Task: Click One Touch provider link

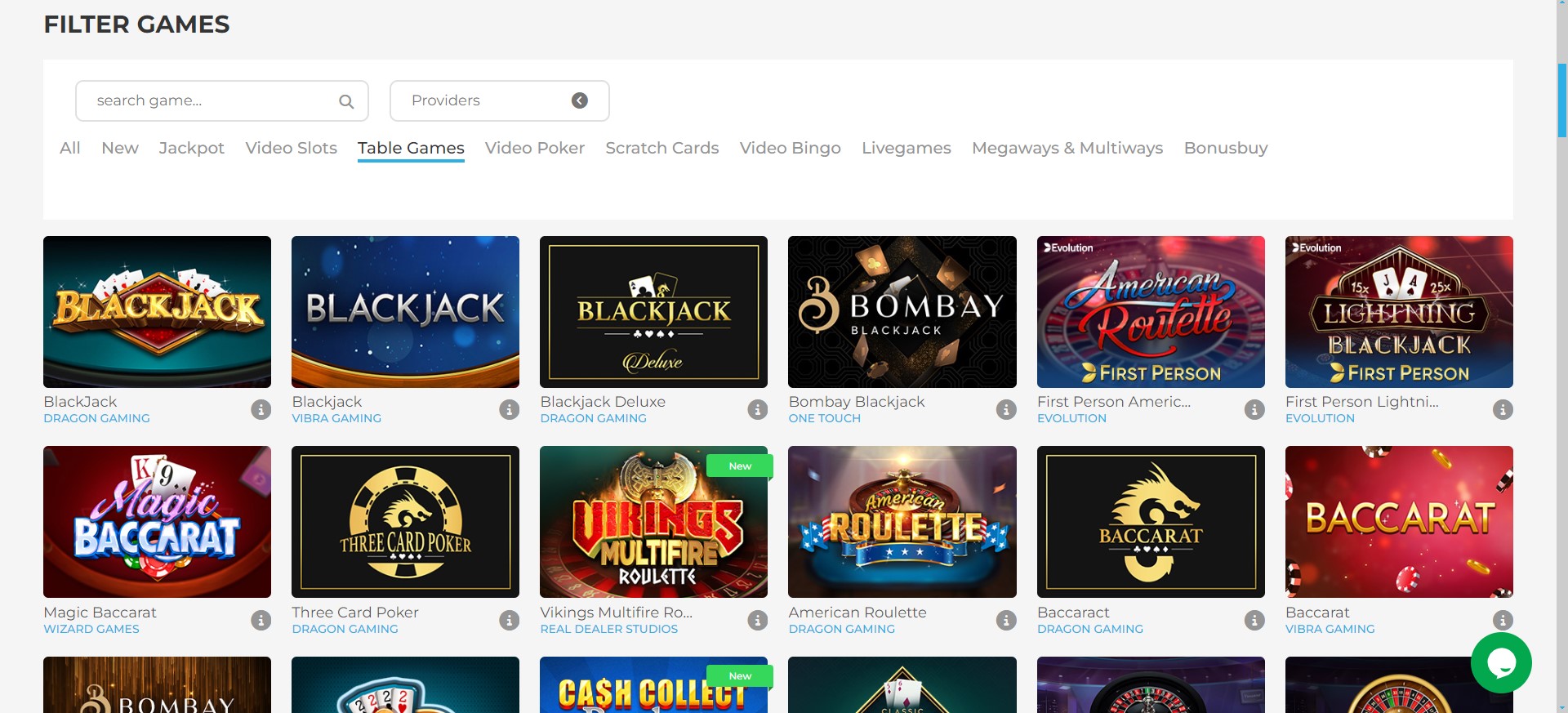Action: pyautogui.click(x=825, y=418)
